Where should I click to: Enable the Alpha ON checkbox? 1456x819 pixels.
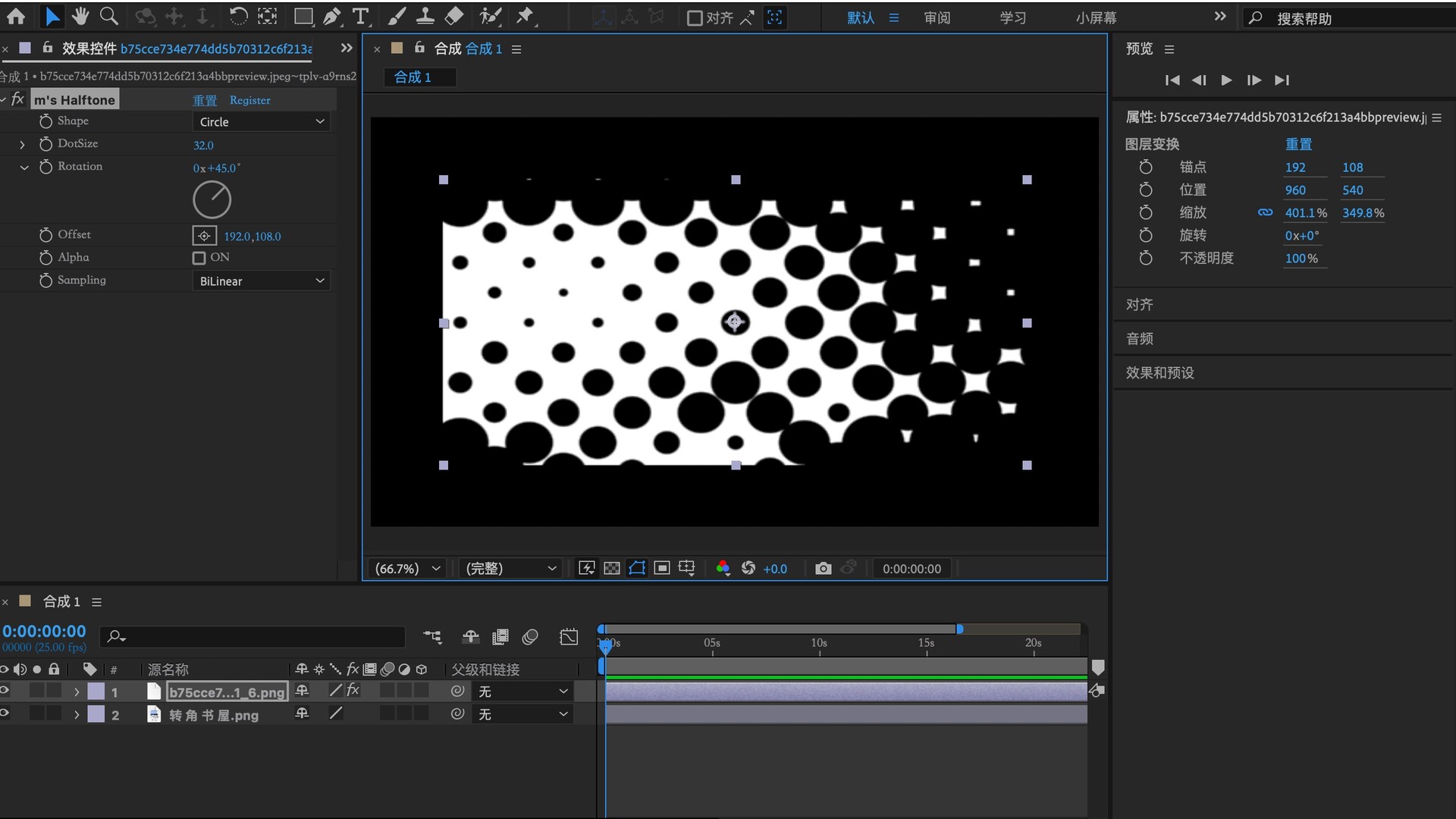point(199,258)
